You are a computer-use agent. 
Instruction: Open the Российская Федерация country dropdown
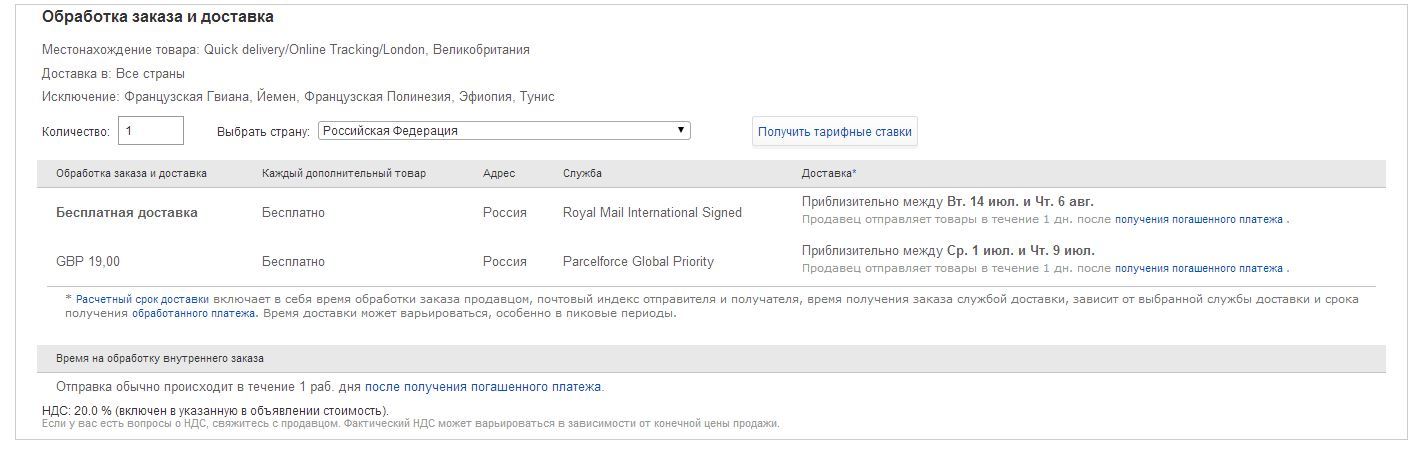click(x=504, y=131)
